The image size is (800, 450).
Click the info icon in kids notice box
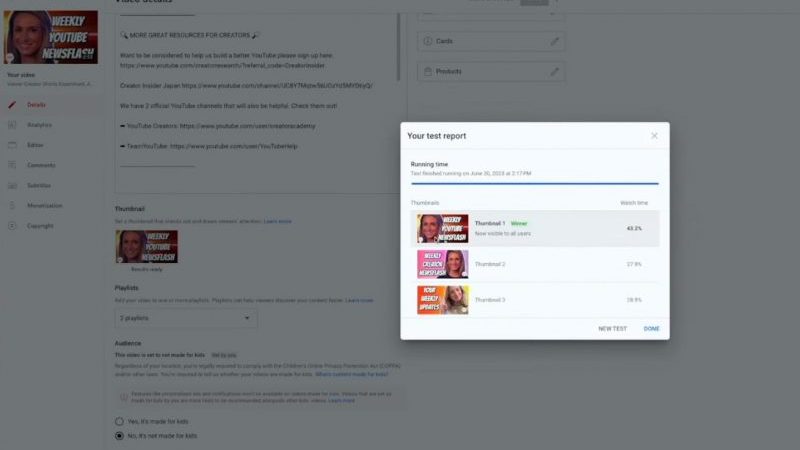(x=123, y=397)
